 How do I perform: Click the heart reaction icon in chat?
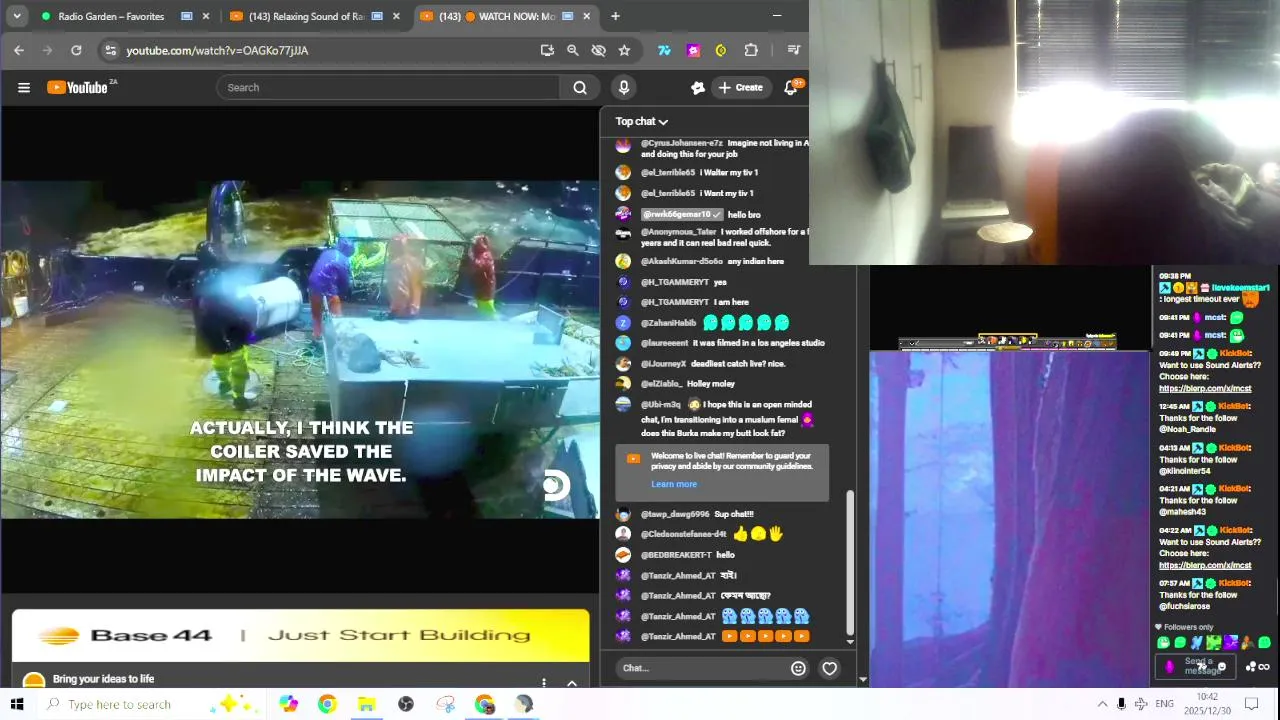coord(829,668)
